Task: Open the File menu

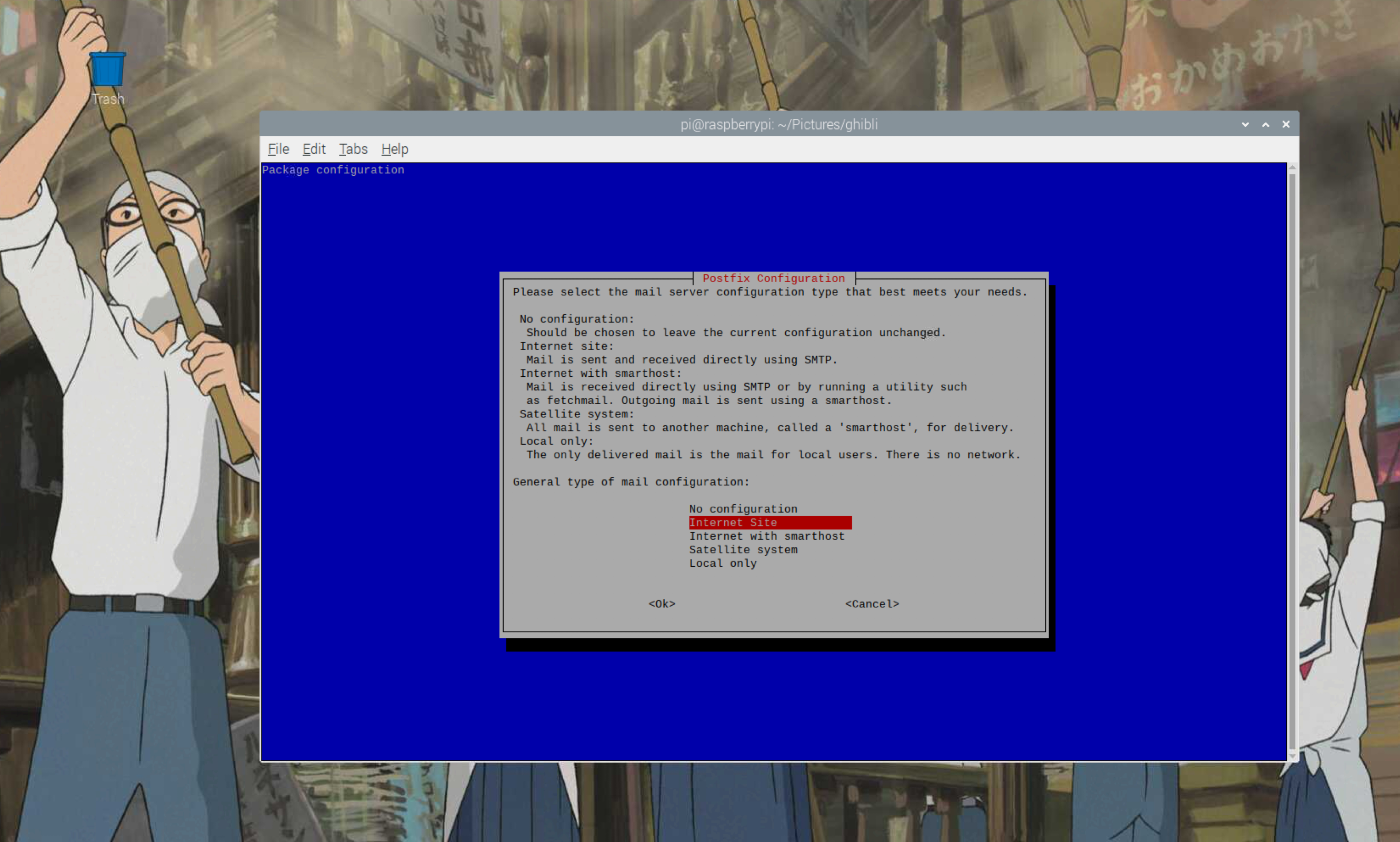Action: click(277, 149)
